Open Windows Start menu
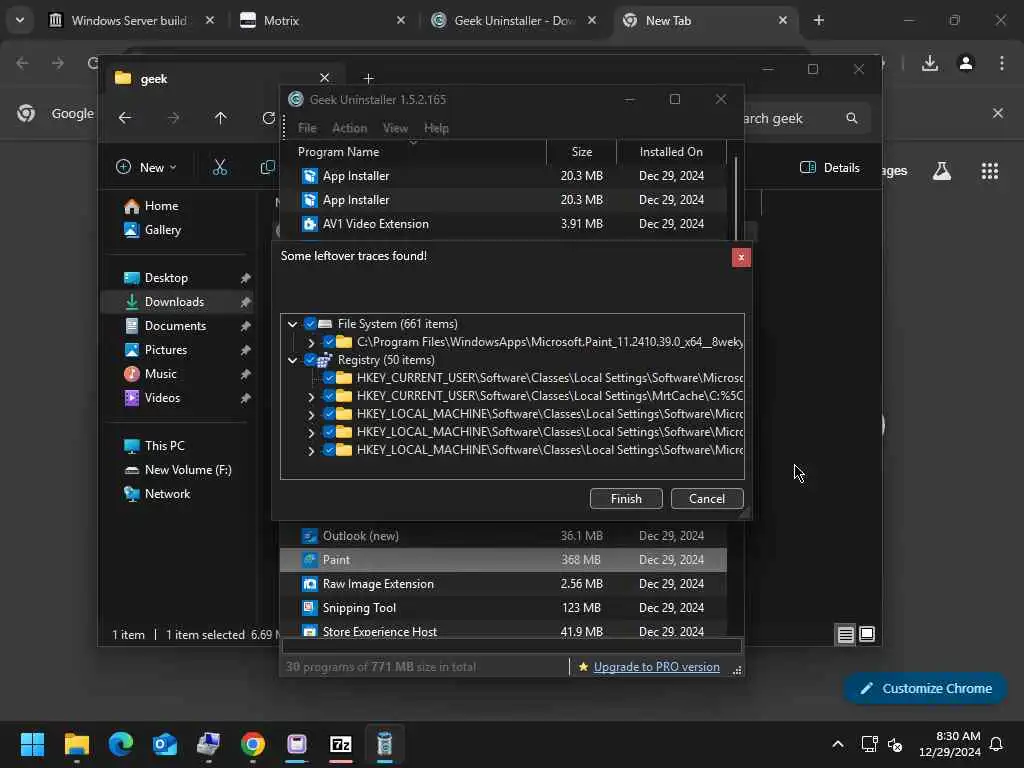The image size is (1024, 768). (32, 744)
